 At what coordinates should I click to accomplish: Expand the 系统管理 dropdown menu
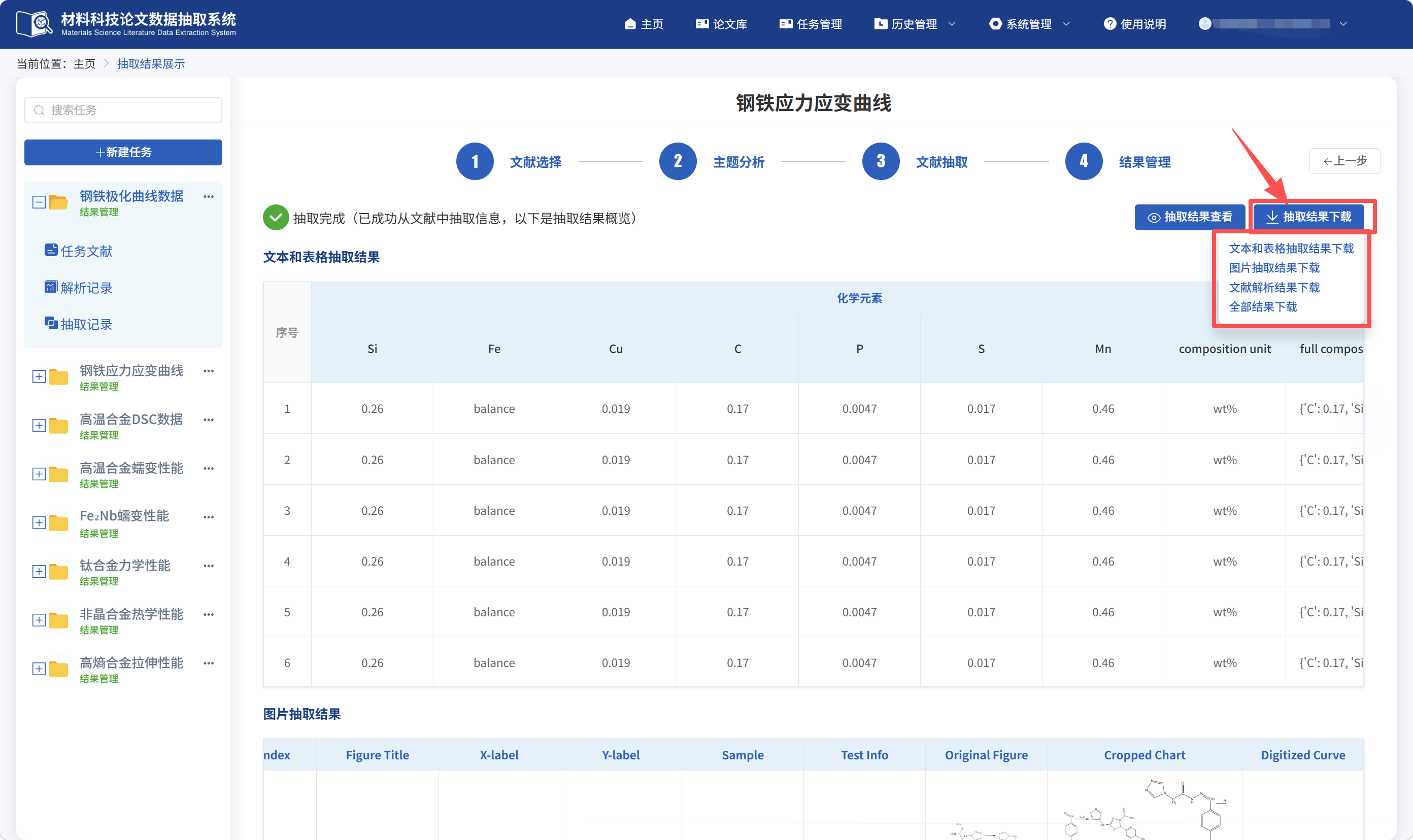click(1030, 24)
